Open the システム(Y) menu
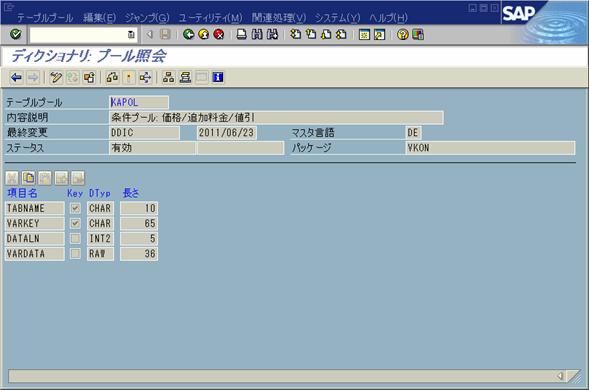Image resolution: width=589 pixels, height=390 pixels. pyautogui.click(x=337, y=18)
